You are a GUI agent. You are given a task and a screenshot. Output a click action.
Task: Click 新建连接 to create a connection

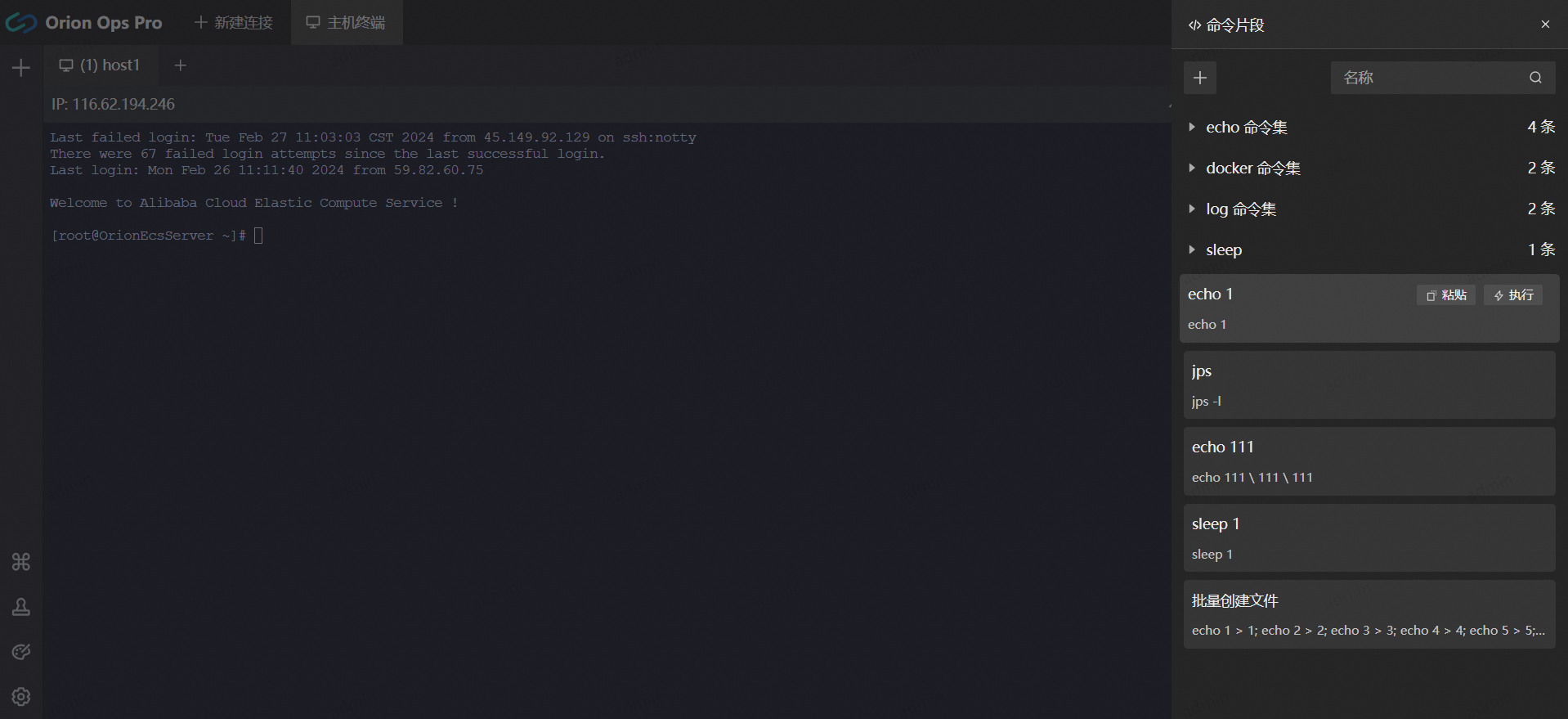pos(234,23)
